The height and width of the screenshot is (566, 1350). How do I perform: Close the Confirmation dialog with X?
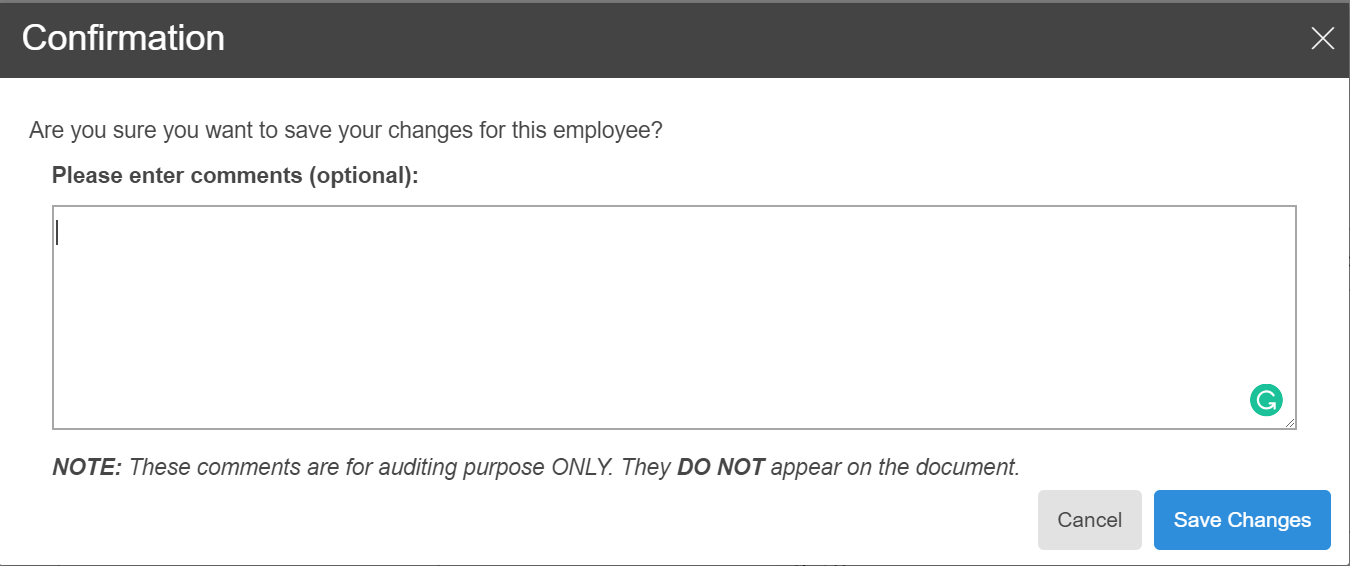point(1322,39)
